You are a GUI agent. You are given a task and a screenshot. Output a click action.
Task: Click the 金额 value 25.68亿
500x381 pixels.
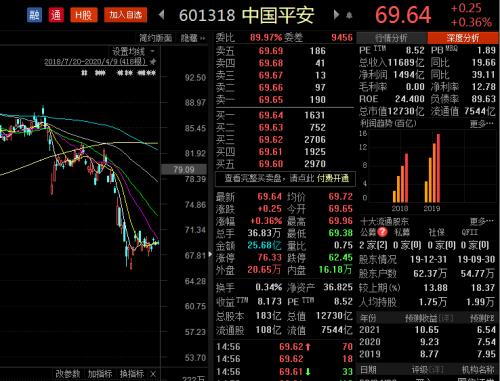[x=264, y=245]
